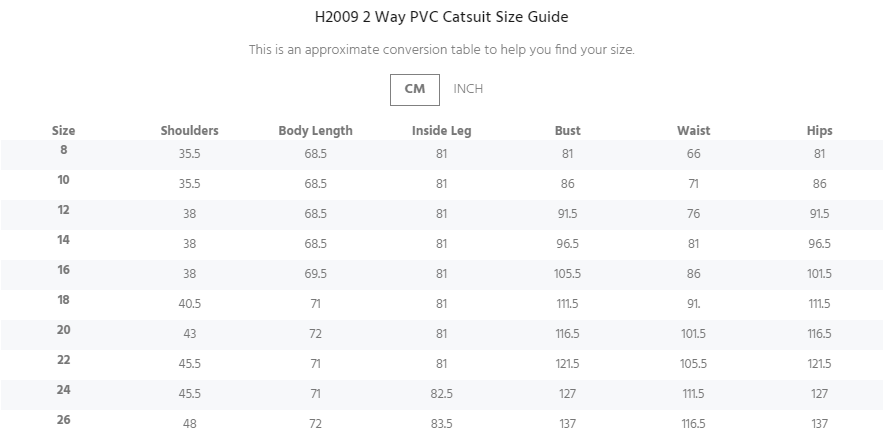The image size is (885, 440).
Task: Click the size 18 row label
Action: tap(64, 300)
